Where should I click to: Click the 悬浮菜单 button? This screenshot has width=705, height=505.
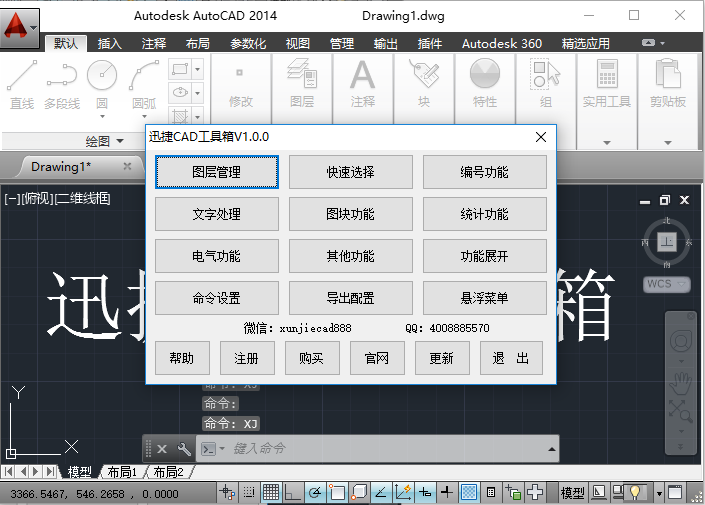pyautogui.click(x=485, y=298)
